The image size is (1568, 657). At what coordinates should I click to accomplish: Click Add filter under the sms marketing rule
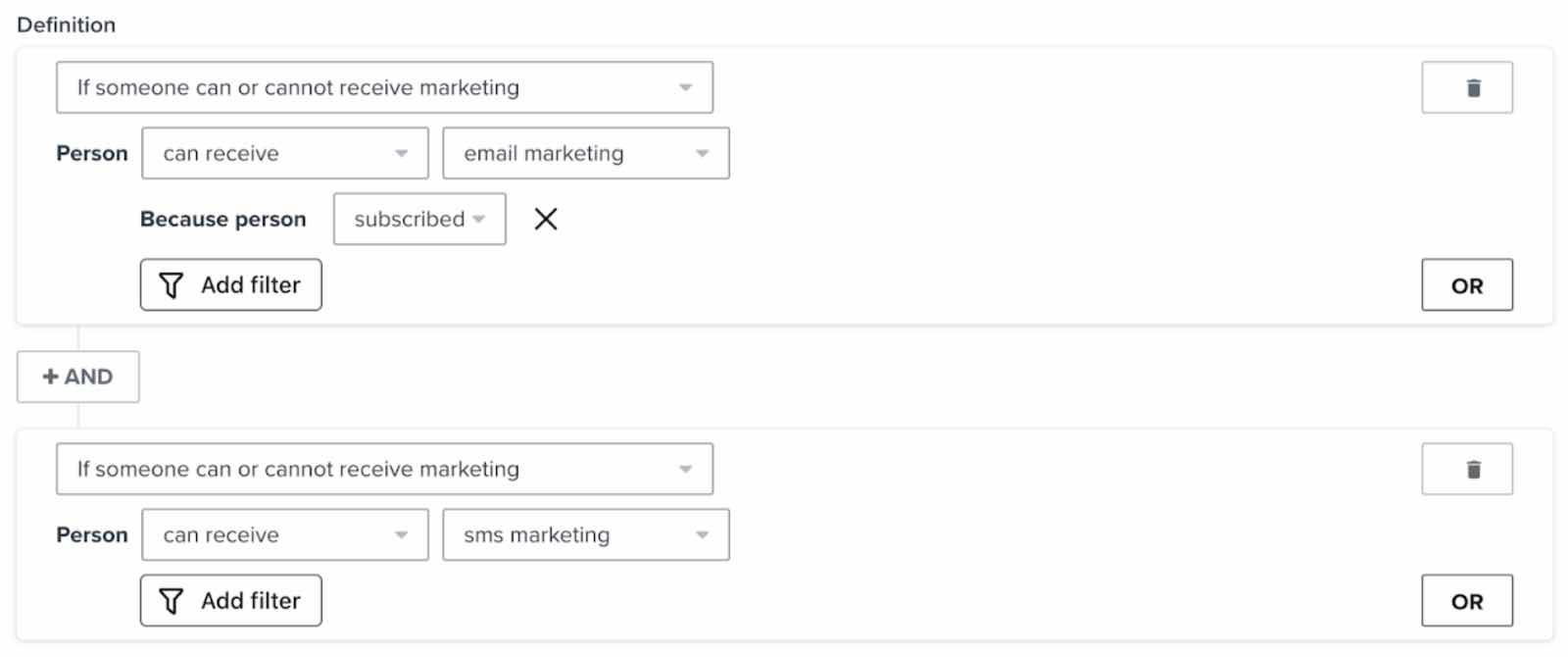pyautogui.click(x=230, y=600)
